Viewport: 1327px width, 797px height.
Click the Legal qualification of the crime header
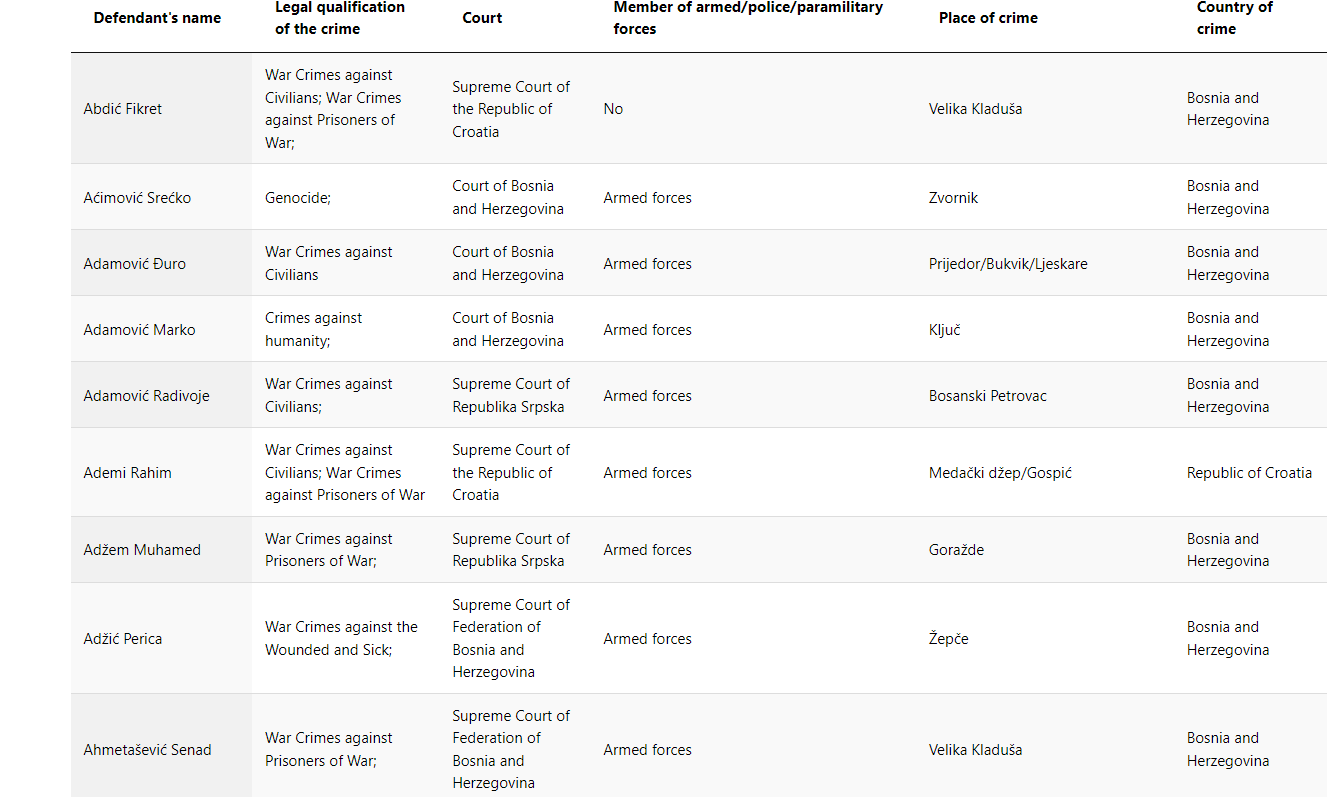point(340,18)
